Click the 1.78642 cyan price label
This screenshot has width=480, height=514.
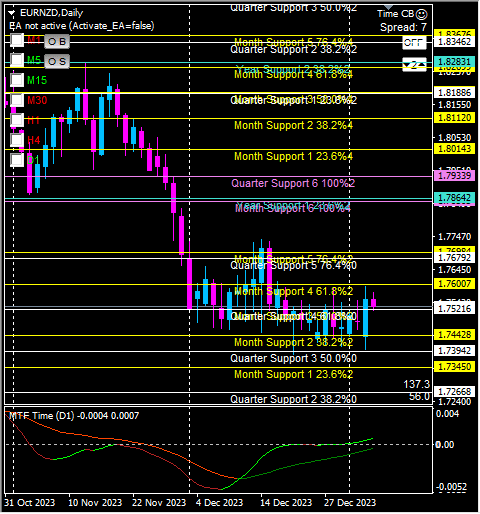[454, 198]
